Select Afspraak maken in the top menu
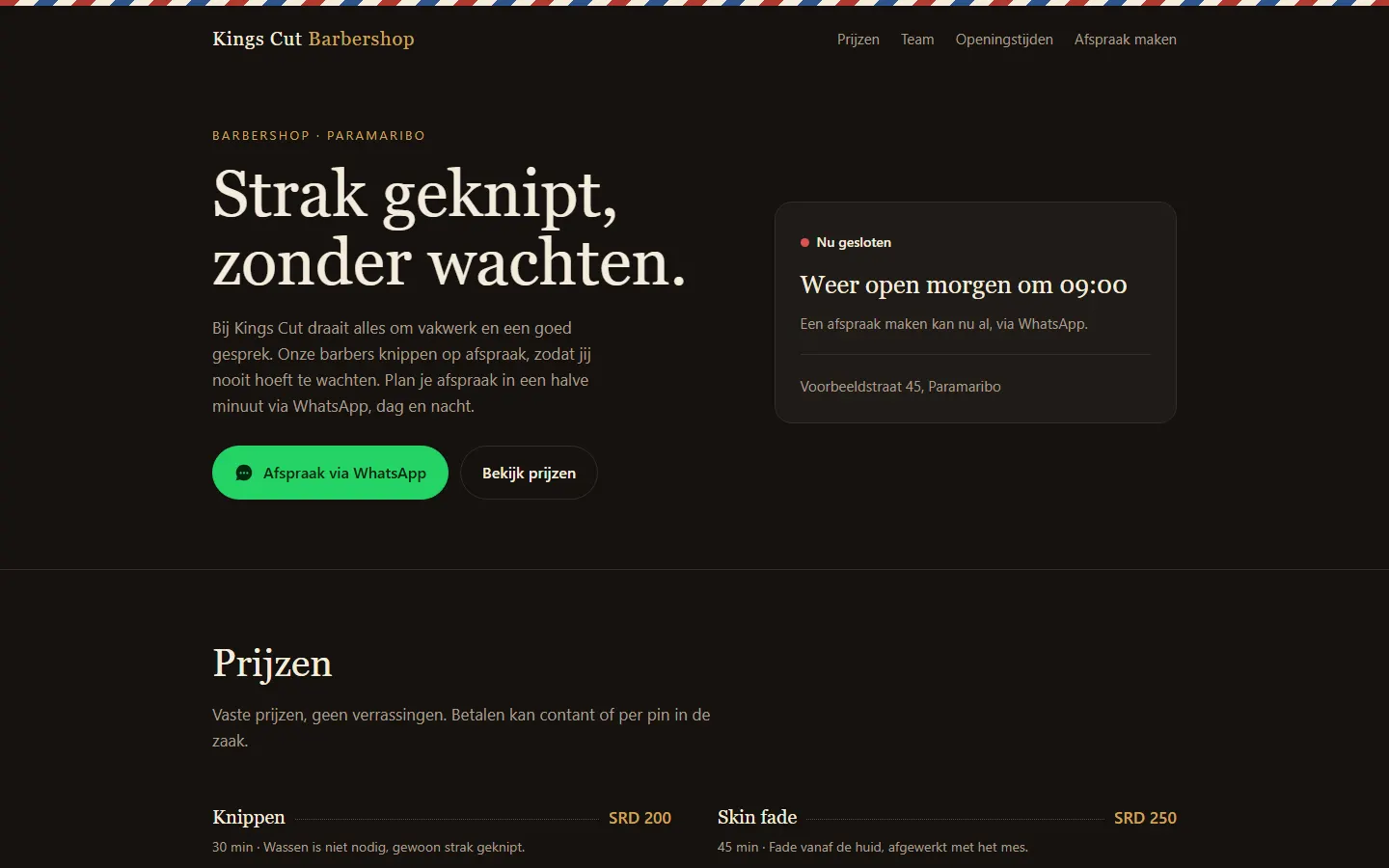Screen dimensions: 1389x868 (1126, 40)
